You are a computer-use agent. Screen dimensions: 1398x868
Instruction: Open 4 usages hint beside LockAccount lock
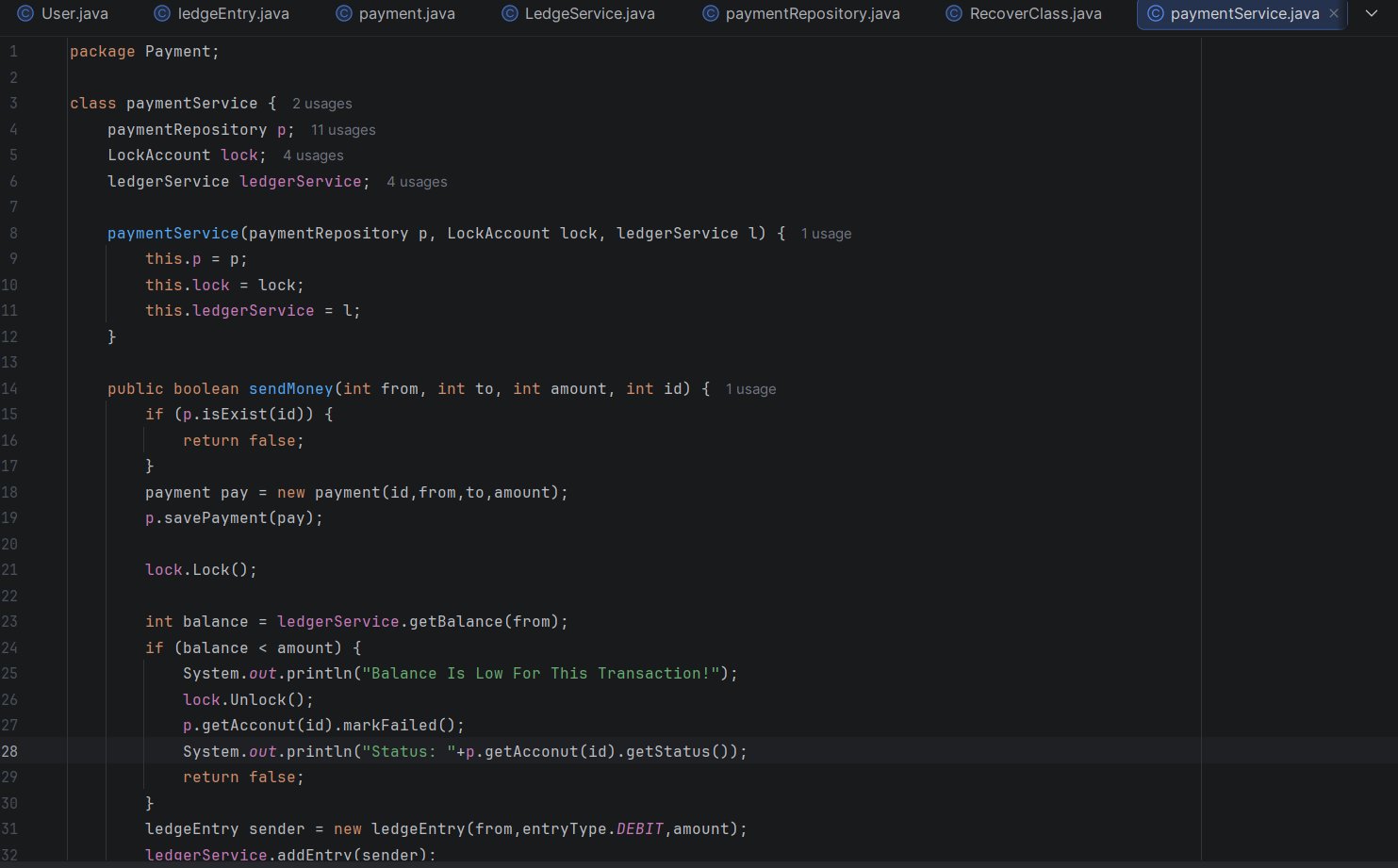pyautogui.click(x=313, y=156)
